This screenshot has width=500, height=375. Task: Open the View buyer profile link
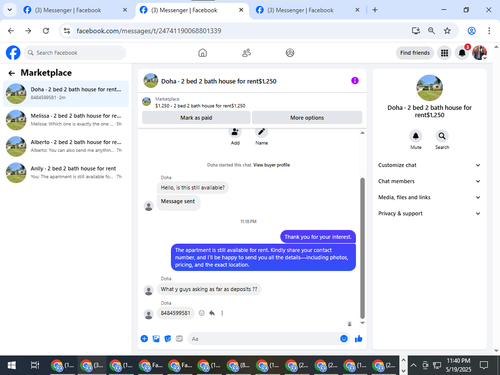[271, 165]
